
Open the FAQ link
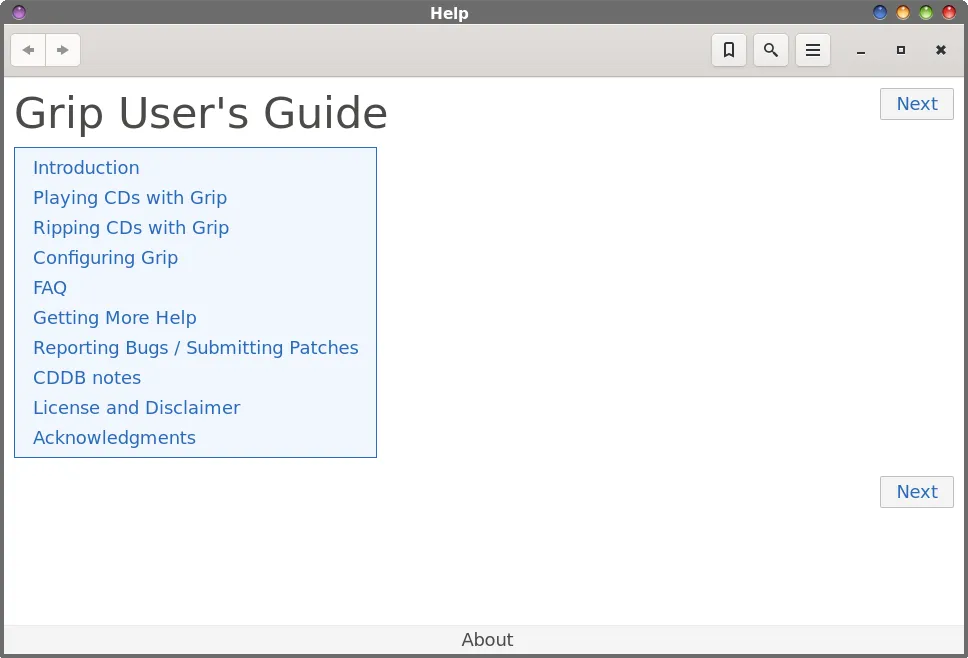(50, 288)
